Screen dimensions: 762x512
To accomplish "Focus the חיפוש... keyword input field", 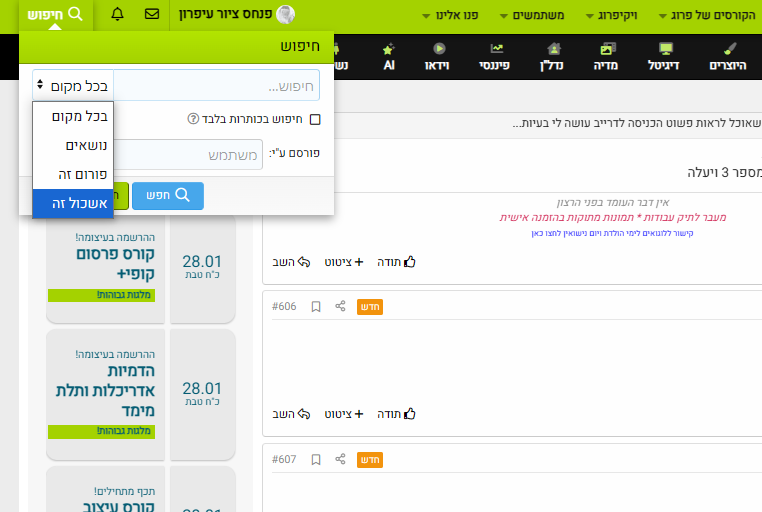I will [217, 85].
